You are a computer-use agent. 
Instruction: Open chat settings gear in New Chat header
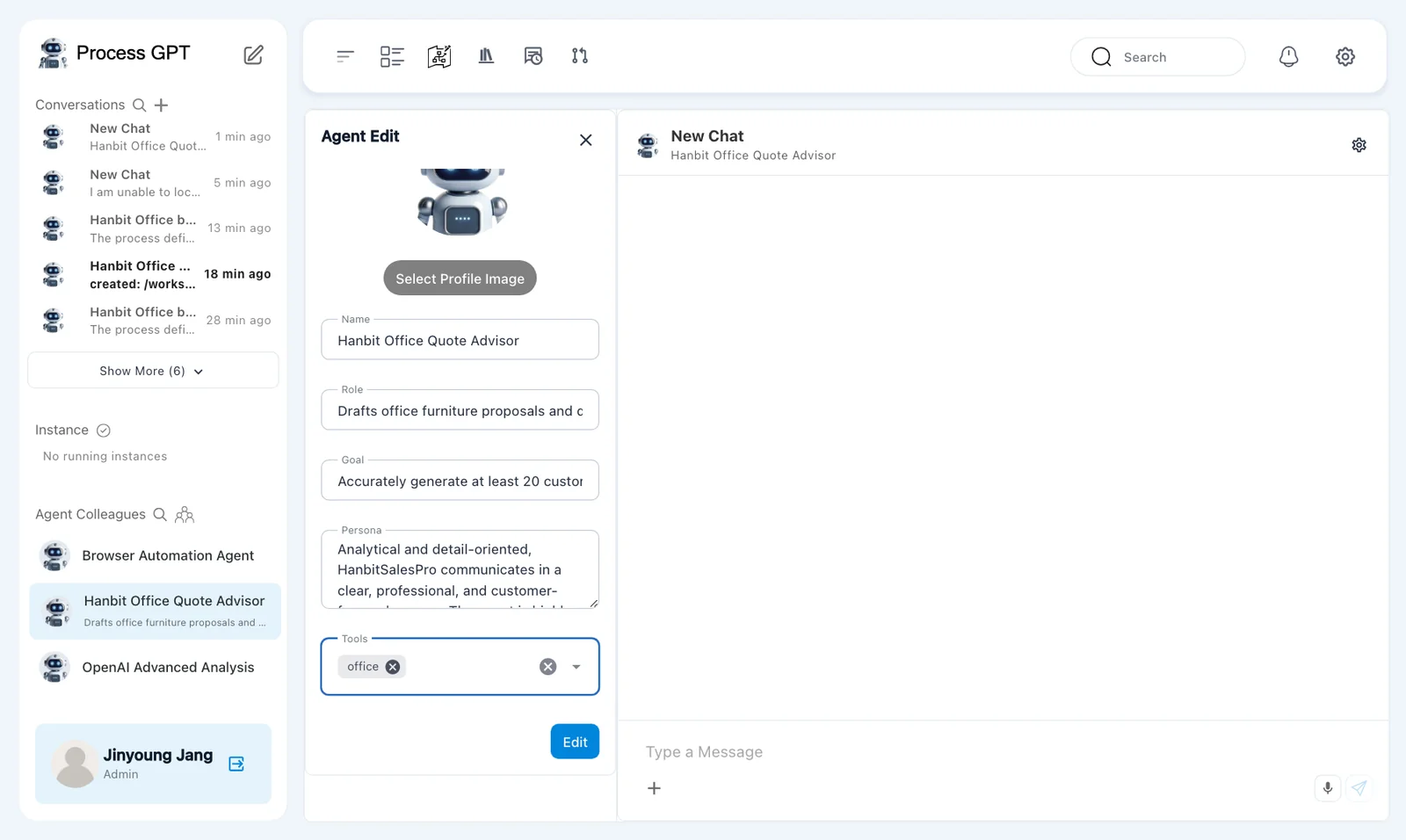click(1359, 145)
